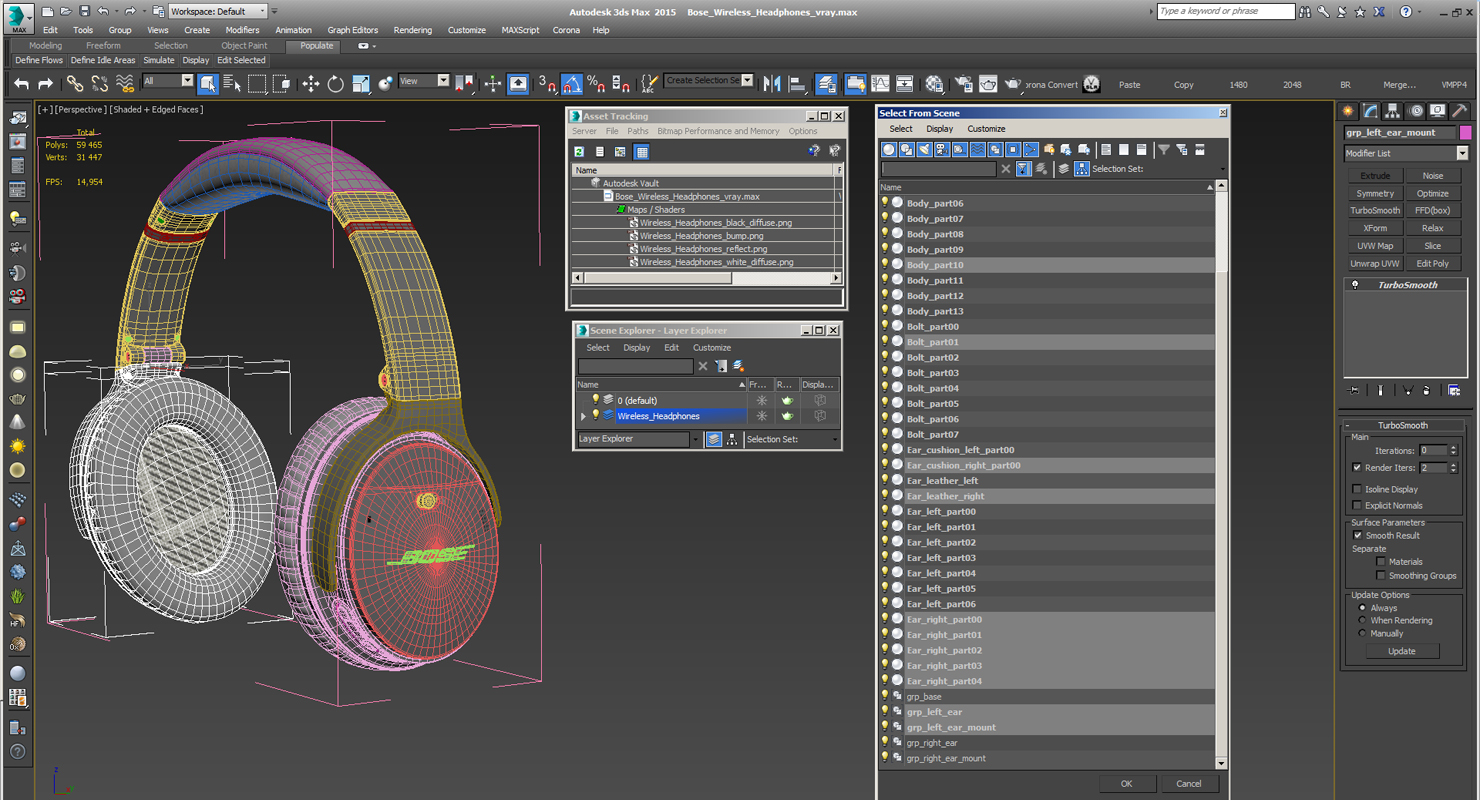This screenshot has height=800, width=1480.
Task: Click the magenta object color swatch
Action: [1466, 133]
